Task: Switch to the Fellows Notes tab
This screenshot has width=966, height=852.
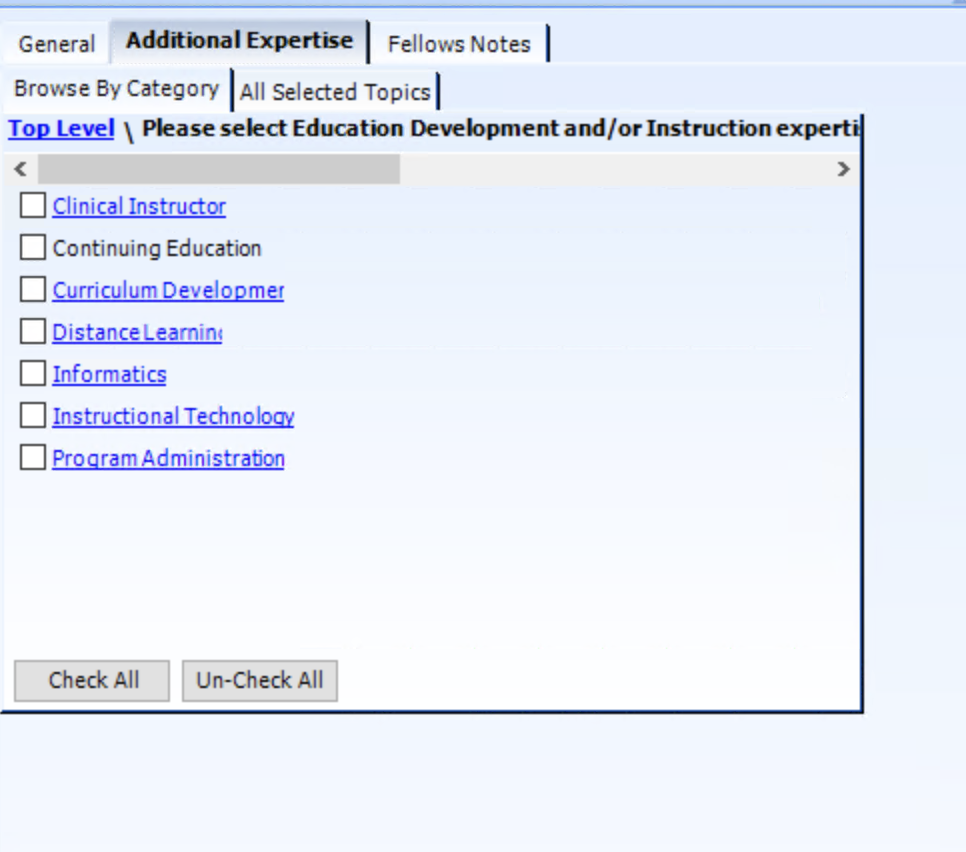Action: (459, 44)
